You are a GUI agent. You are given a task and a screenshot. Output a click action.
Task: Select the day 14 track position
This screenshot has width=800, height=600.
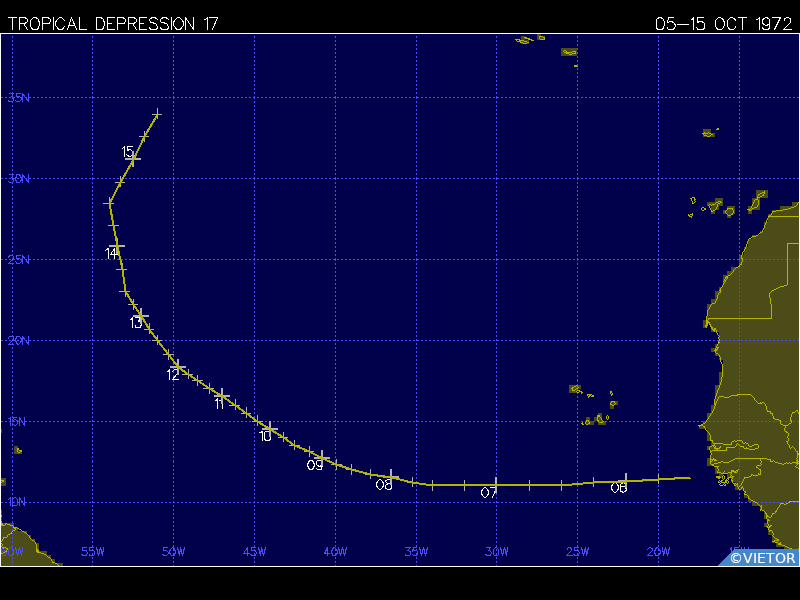118,246
